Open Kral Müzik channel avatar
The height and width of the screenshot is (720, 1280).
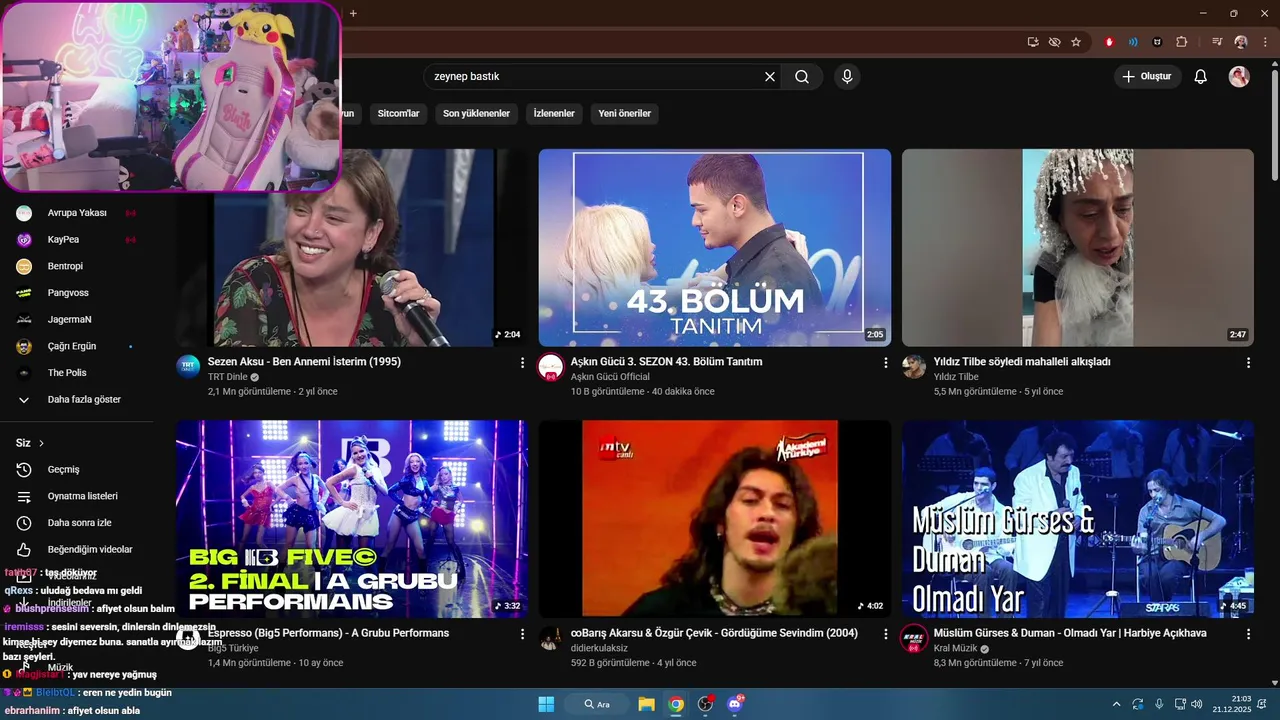(914, 638)
